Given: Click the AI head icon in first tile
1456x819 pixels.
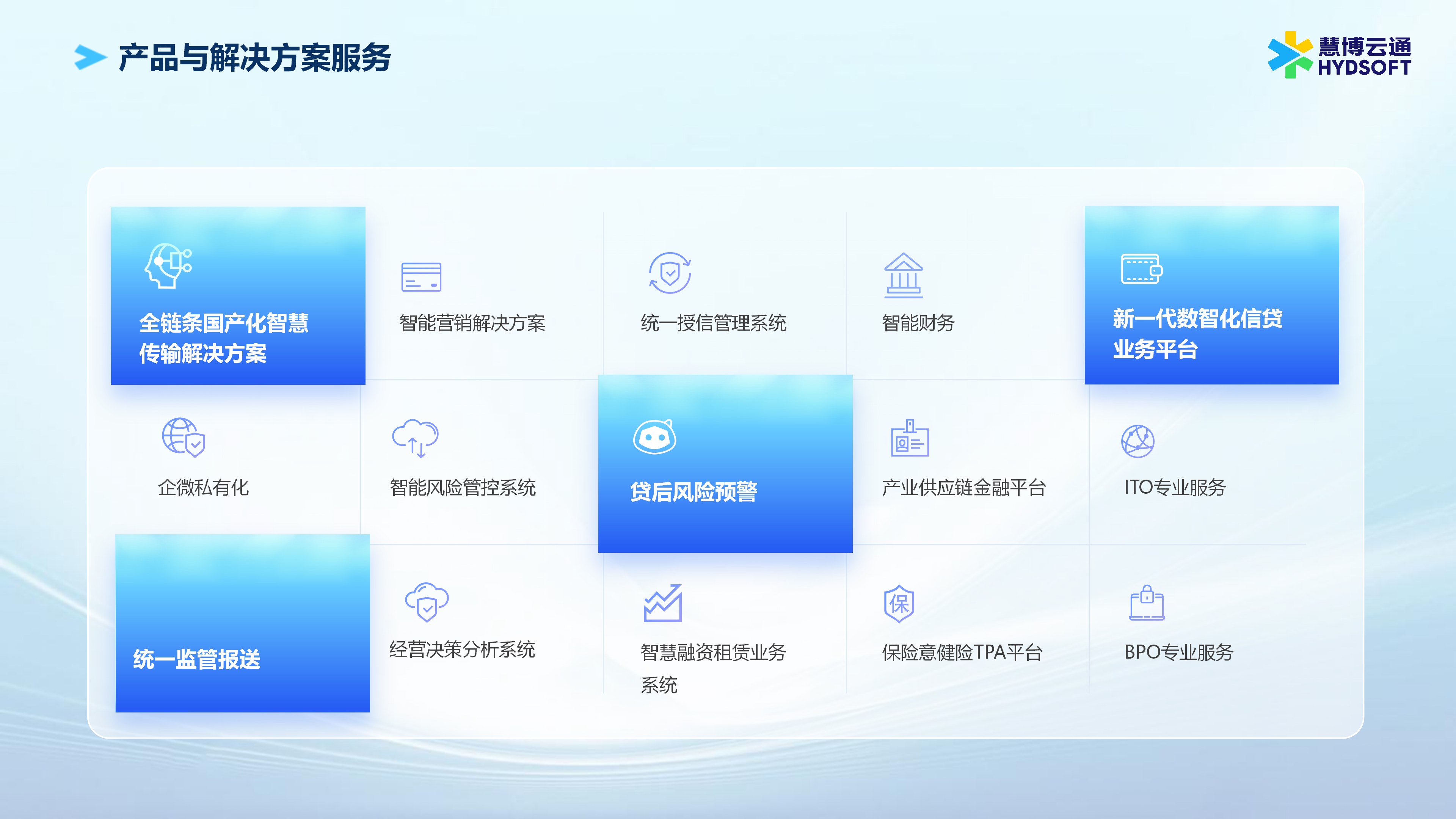Looking at the screenshot, I should point(168,266).
